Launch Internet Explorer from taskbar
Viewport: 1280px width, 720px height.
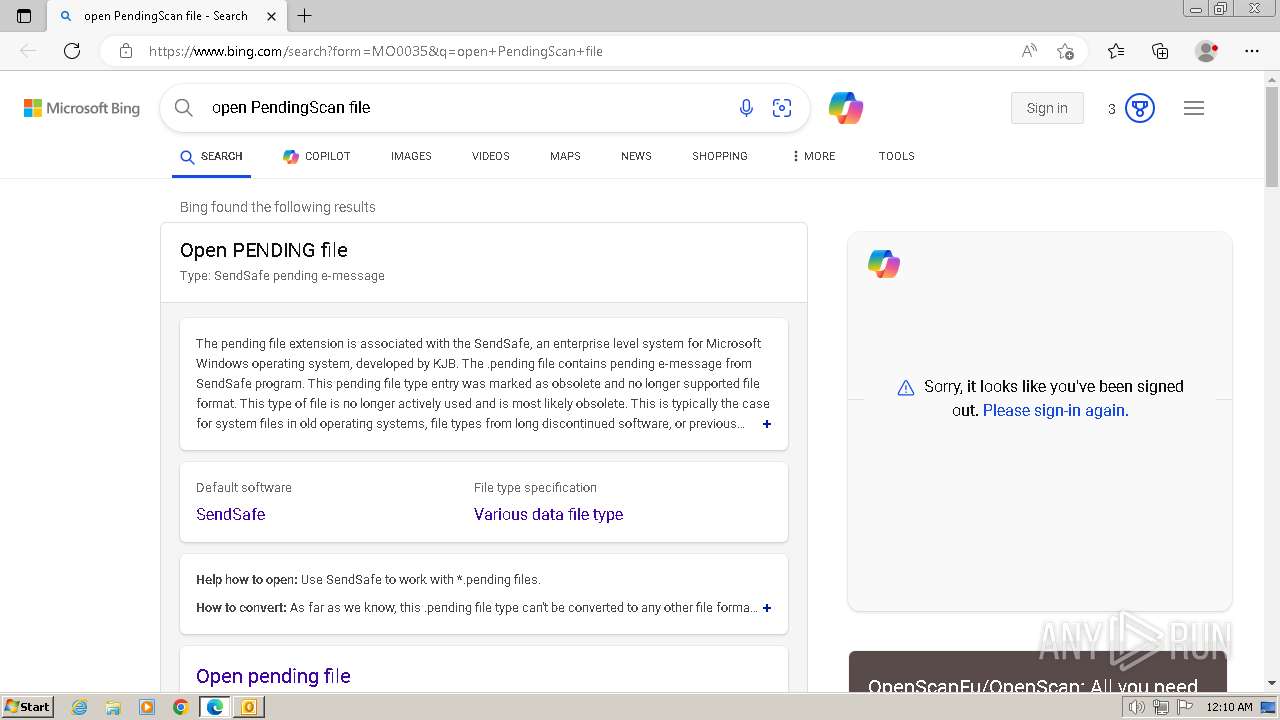pyautogui.click(x=80, y=707)
